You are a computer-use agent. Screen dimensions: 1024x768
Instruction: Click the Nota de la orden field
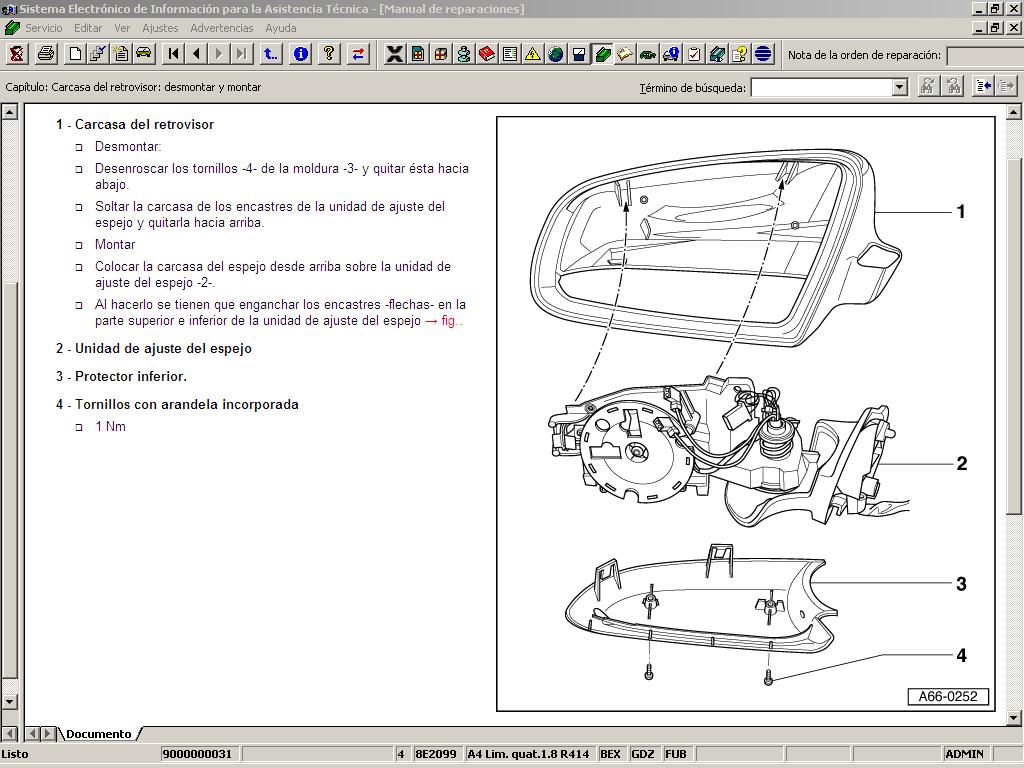(985, 56)
